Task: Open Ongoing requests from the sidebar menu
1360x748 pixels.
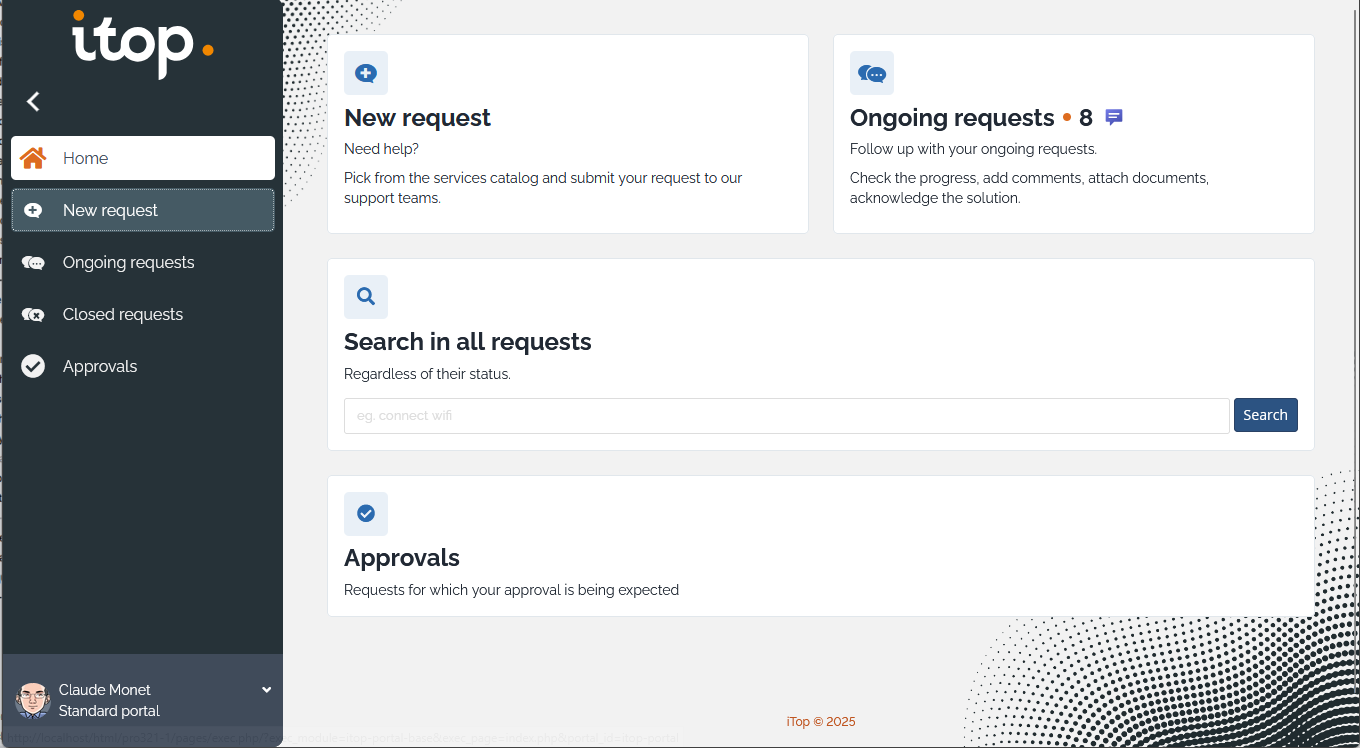Action: click(128, 262)
